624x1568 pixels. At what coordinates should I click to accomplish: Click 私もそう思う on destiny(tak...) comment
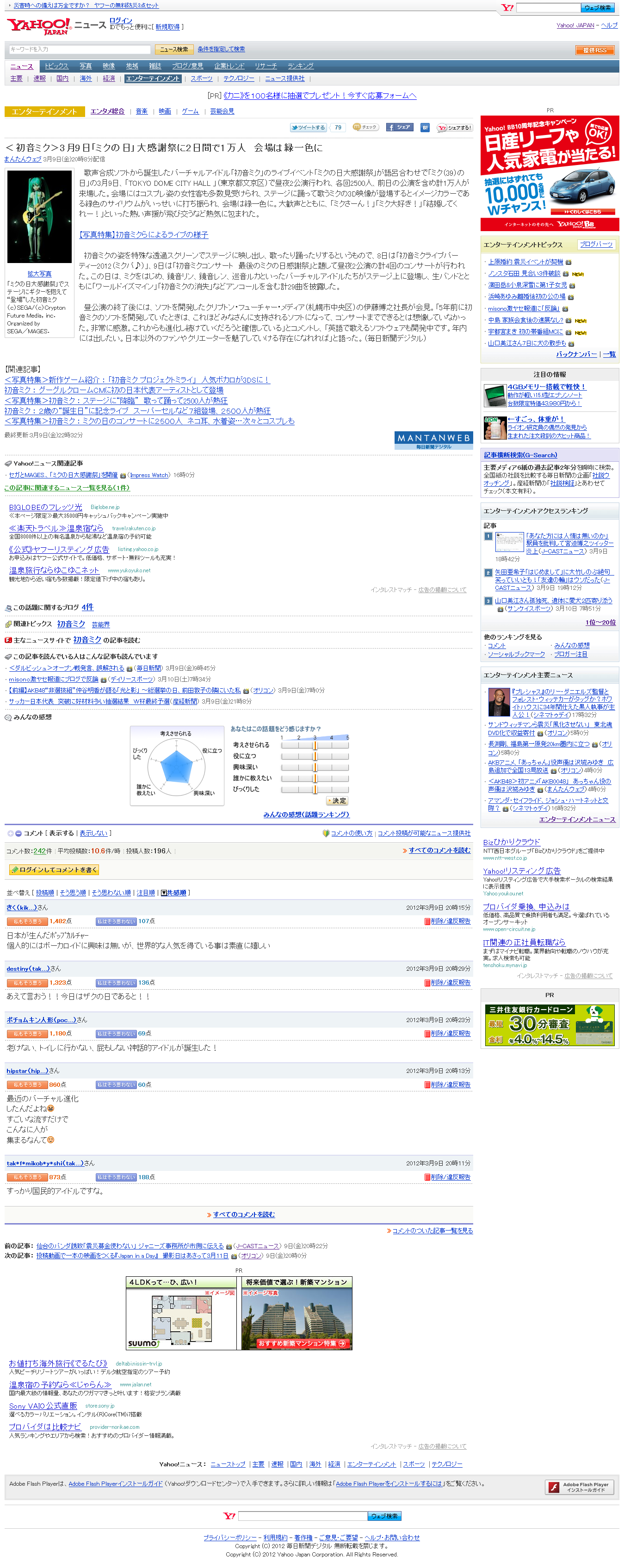pos(27,982)
